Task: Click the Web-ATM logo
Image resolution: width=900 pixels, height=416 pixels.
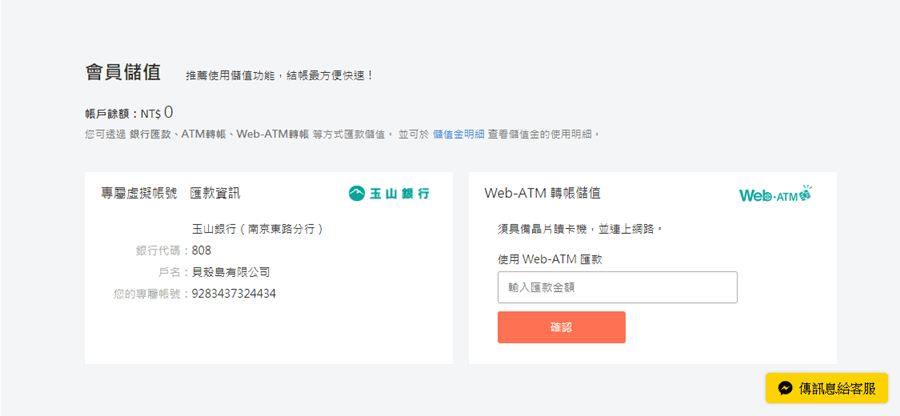Action: 775,194
